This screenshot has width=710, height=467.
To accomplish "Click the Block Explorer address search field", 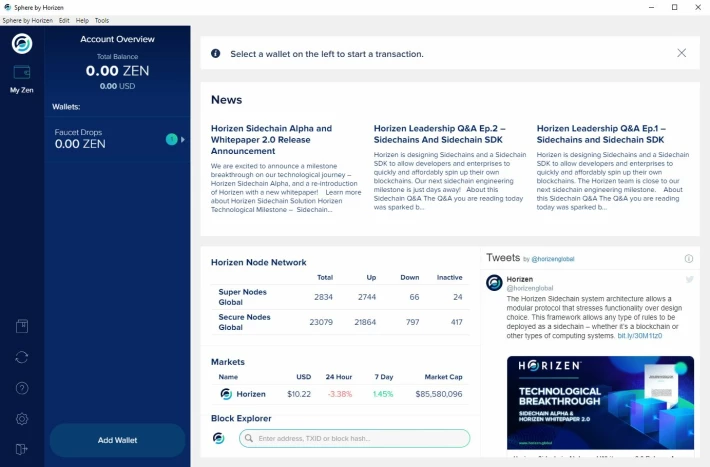I will pyautogui.click(x=355, y=438).
